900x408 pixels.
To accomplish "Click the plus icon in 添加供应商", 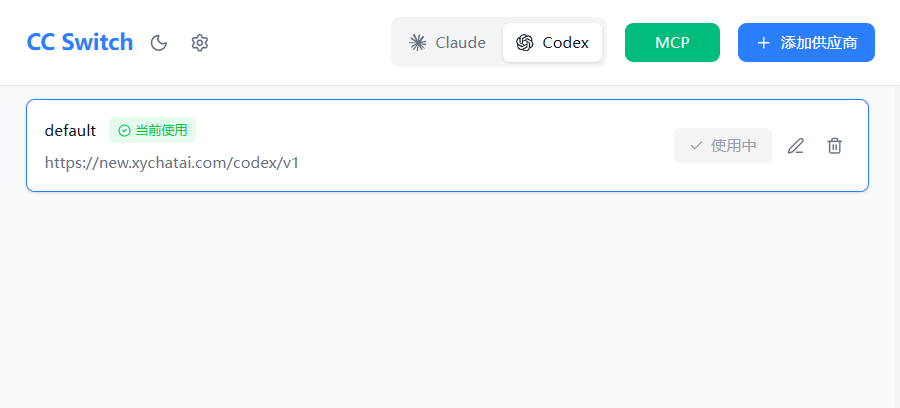I will point(764,43).
